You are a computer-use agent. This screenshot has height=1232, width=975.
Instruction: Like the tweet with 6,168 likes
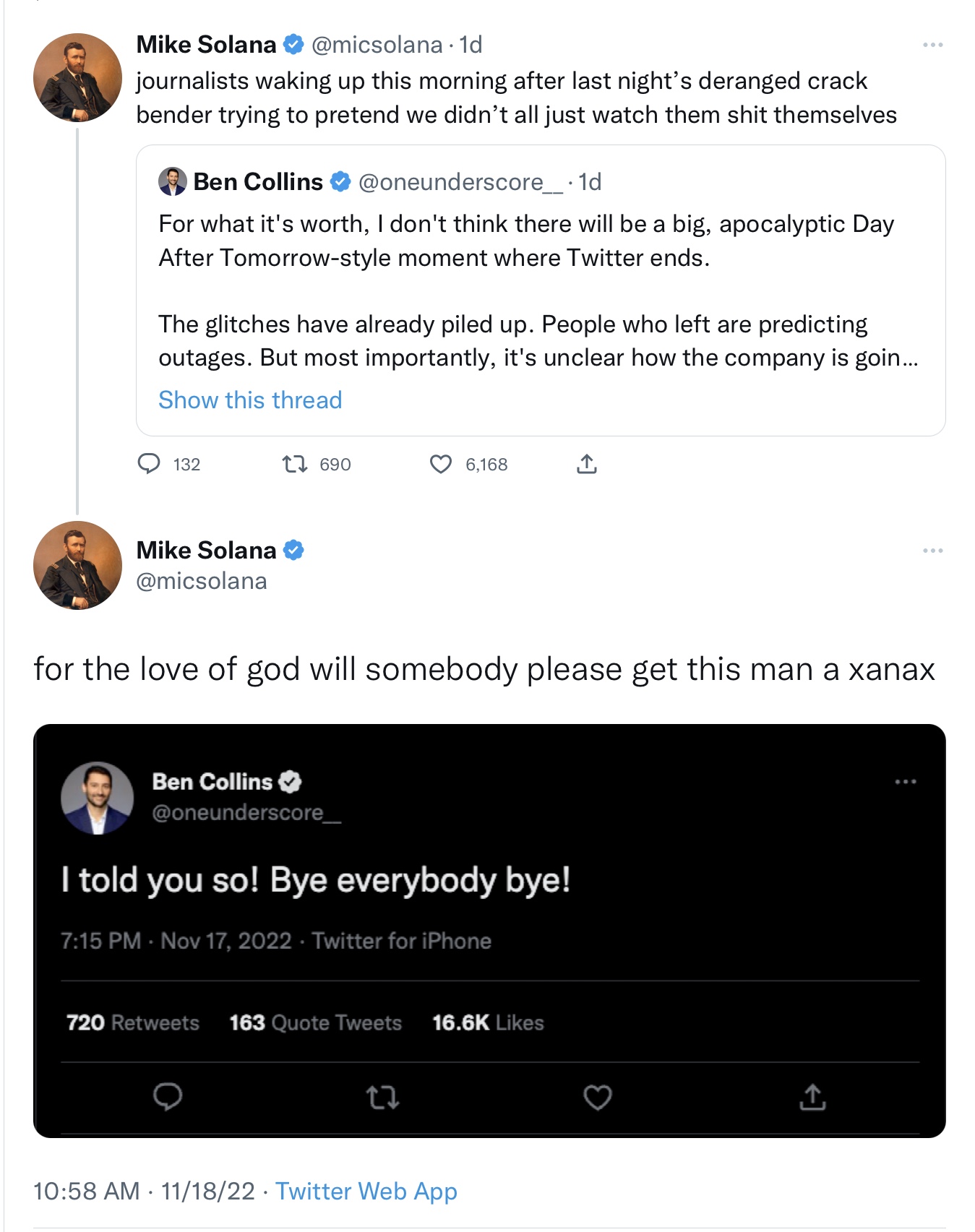tap(441, 463)
